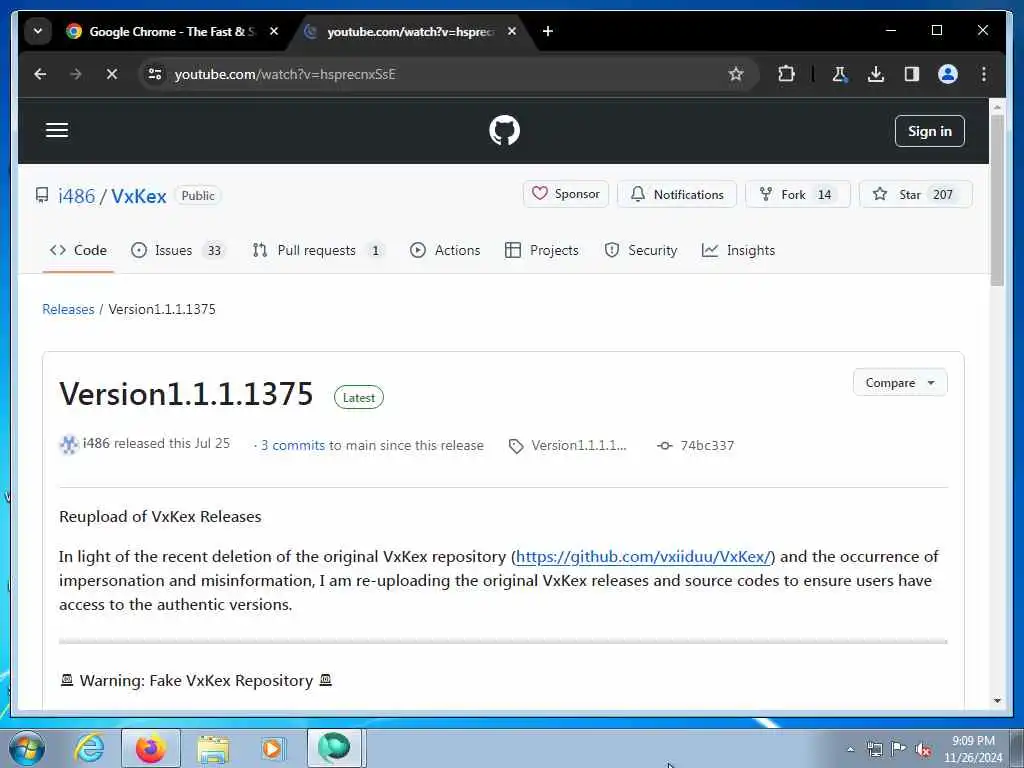Image resolution: width=1024 pixels, height=768 pixels.
Task: Stop loading the page
Action: click(x=112, y=74)
